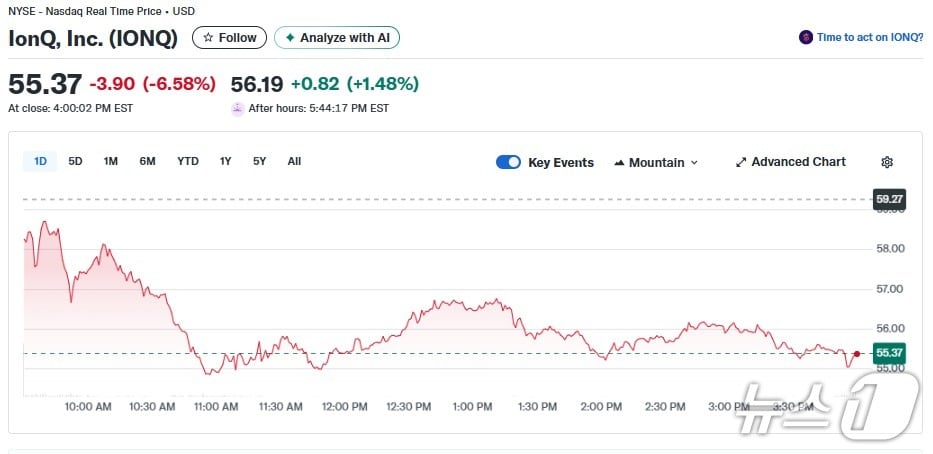933x454 pixels.
Task: Switch to the 5D time range
Action: 75,161
